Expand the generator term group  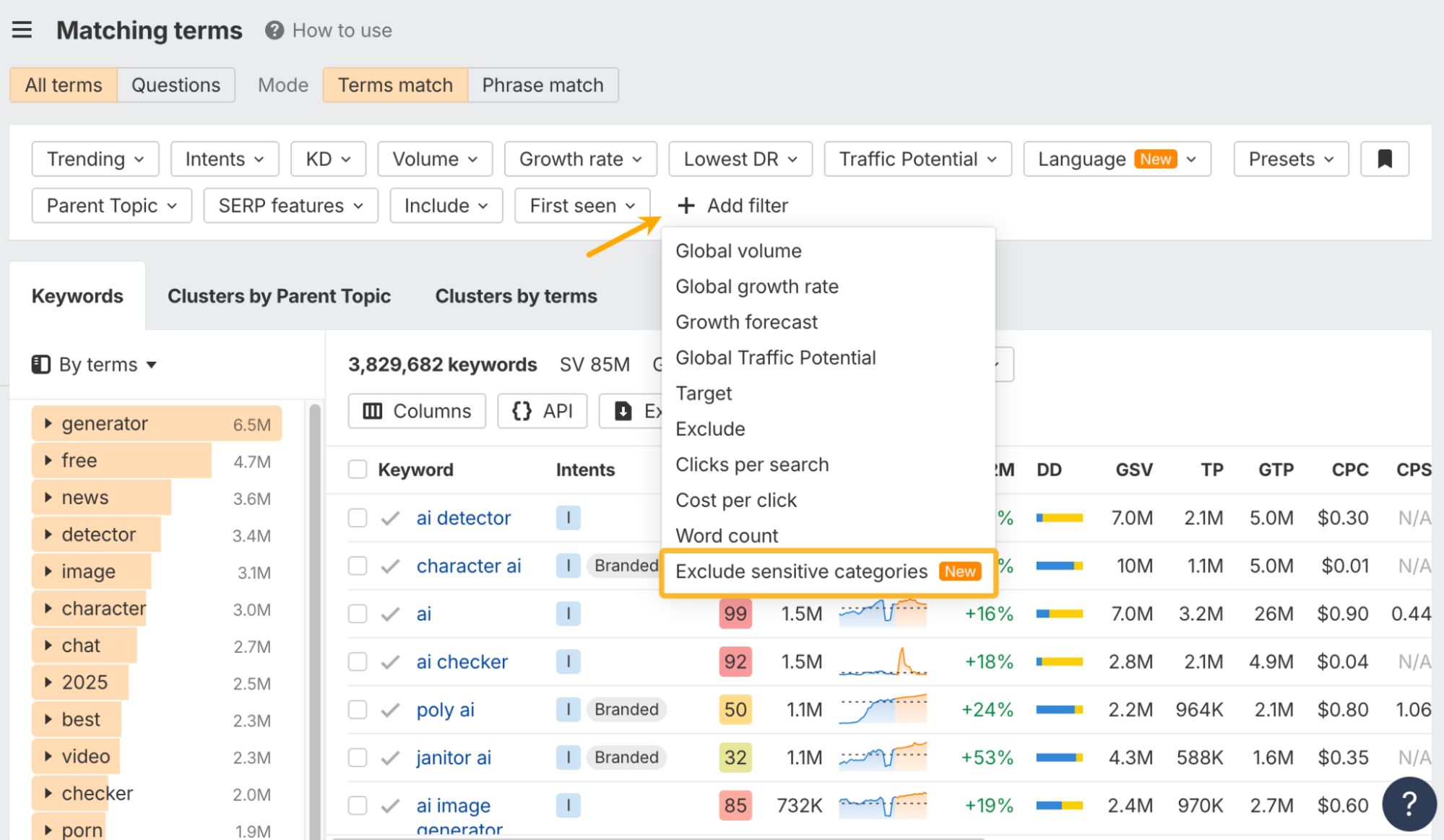point(48,423)
